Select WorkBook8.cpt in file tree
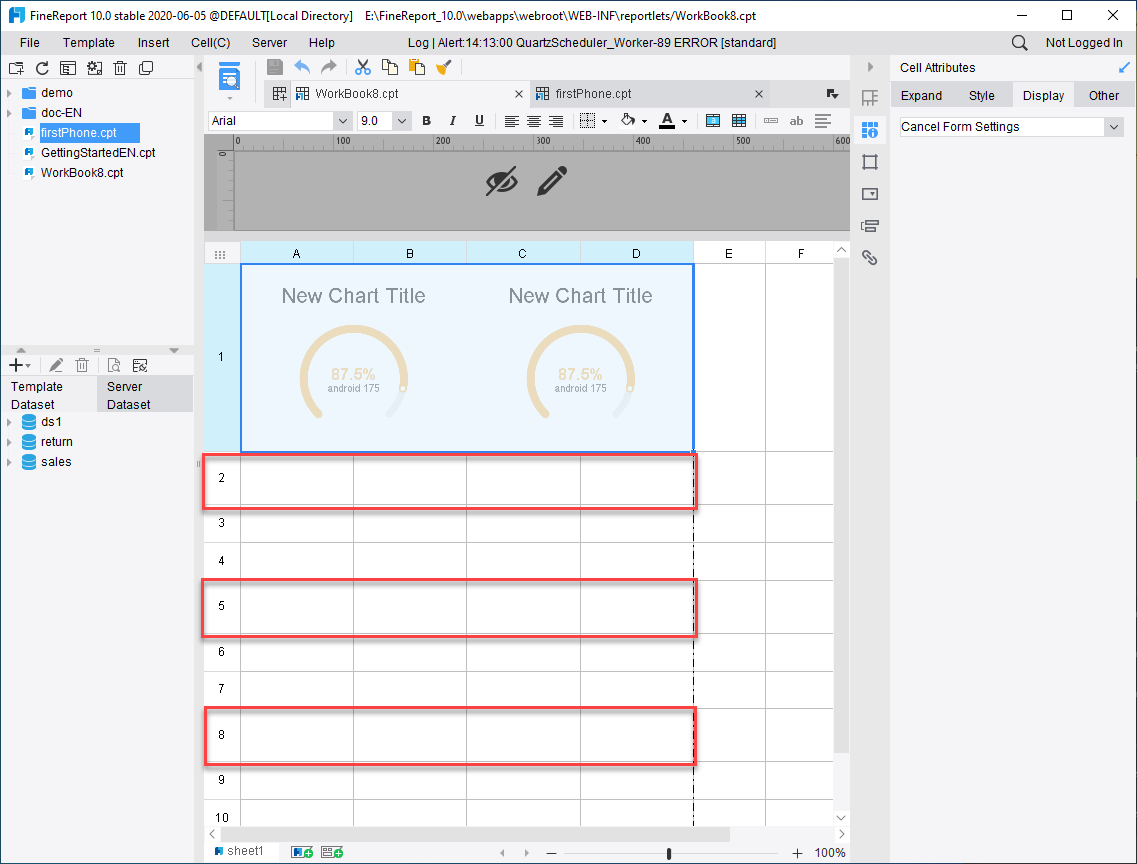The image size is (1137, 864). pos(82,173)
